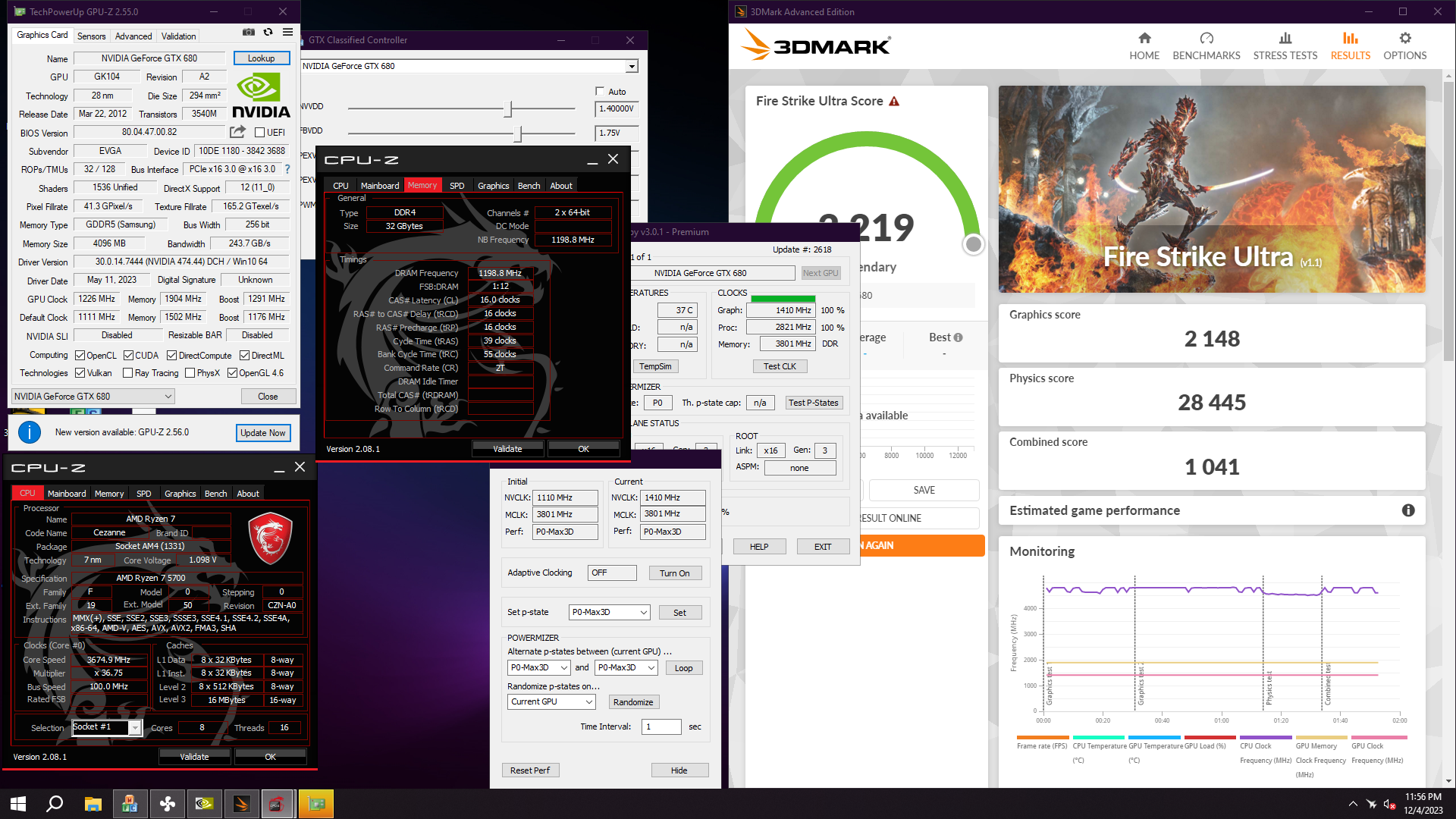Viewport: 1456px width, 819px height.
Task: Open the GPU-Z hamburger menu
Action: 288,33
